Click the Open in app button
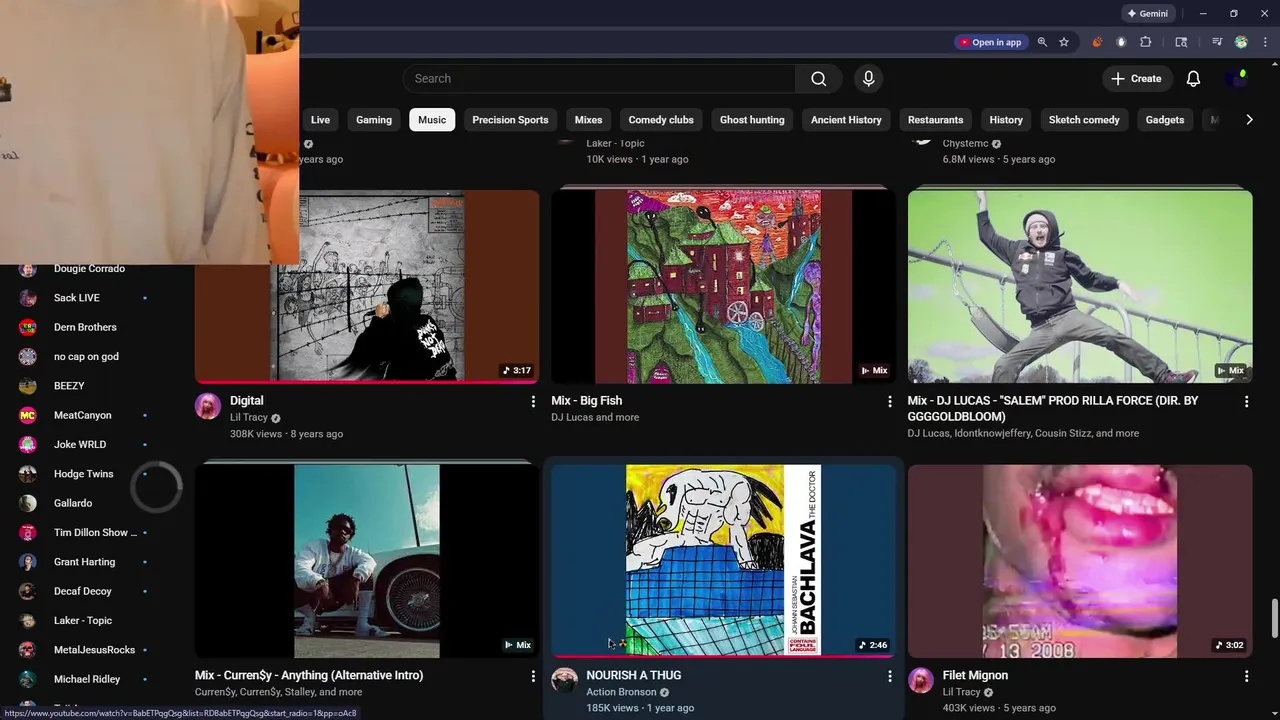This screenshot has width=1280, height=720. pyautogui.click(x=989, y=42)
